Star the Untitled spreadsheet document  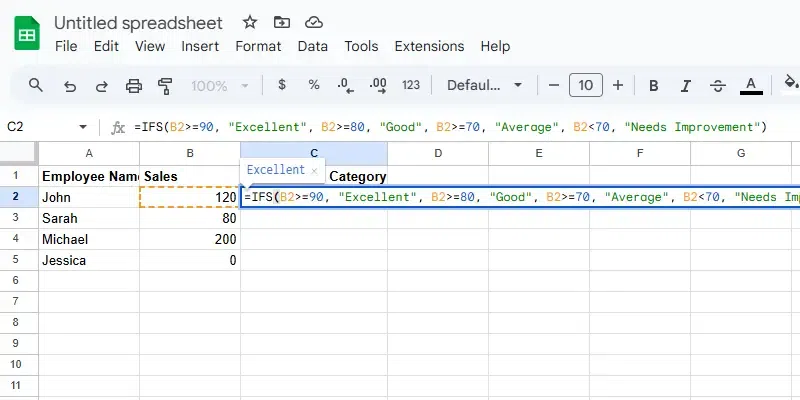pos(250,22)
